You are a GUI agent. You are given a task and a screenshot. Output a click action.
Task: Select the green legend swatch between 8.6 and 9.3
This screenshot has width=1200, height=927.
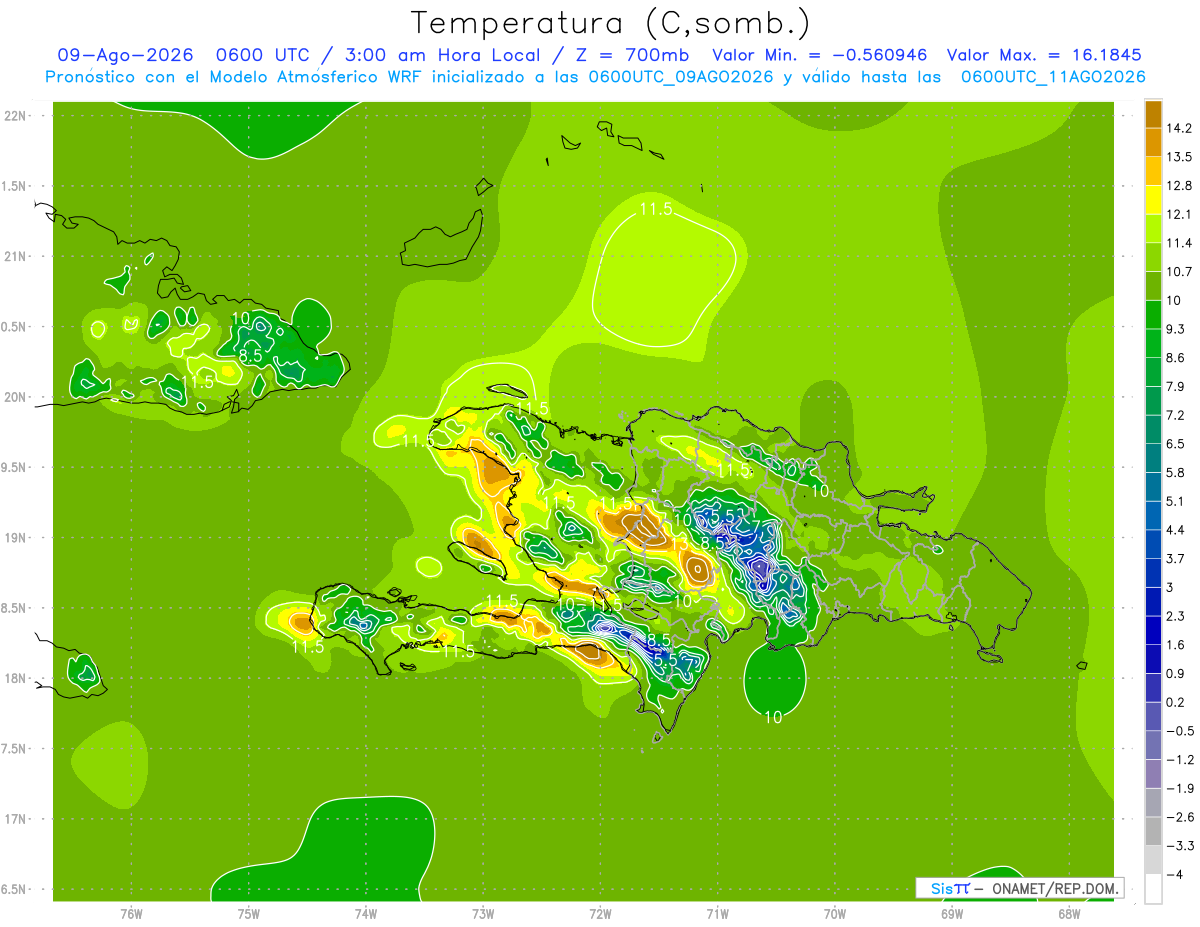1153,343
